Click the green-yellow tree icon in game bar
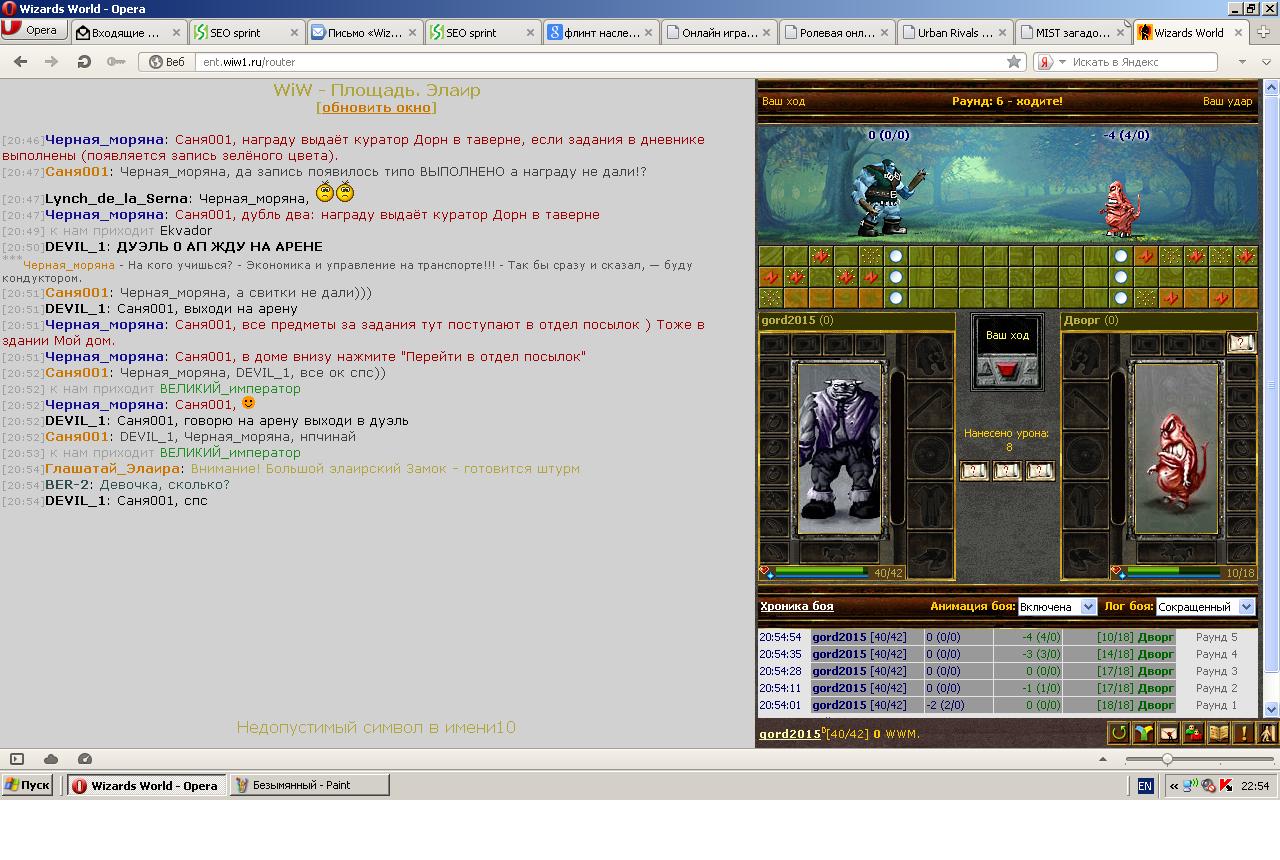 pyautogui.click(x=1144, y=733)
